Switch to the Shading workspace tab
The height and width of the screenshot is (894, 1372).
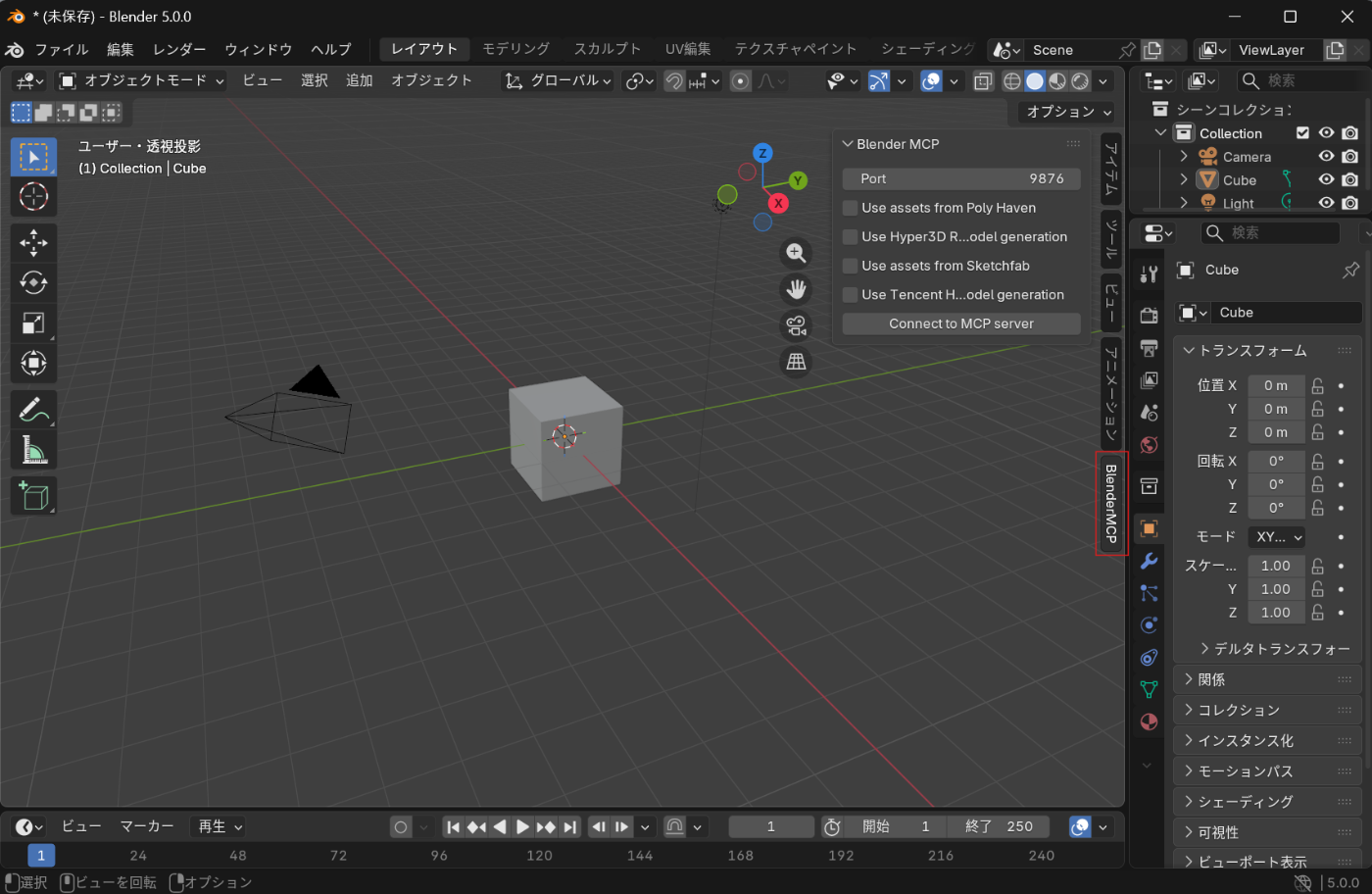coord(925,49)
